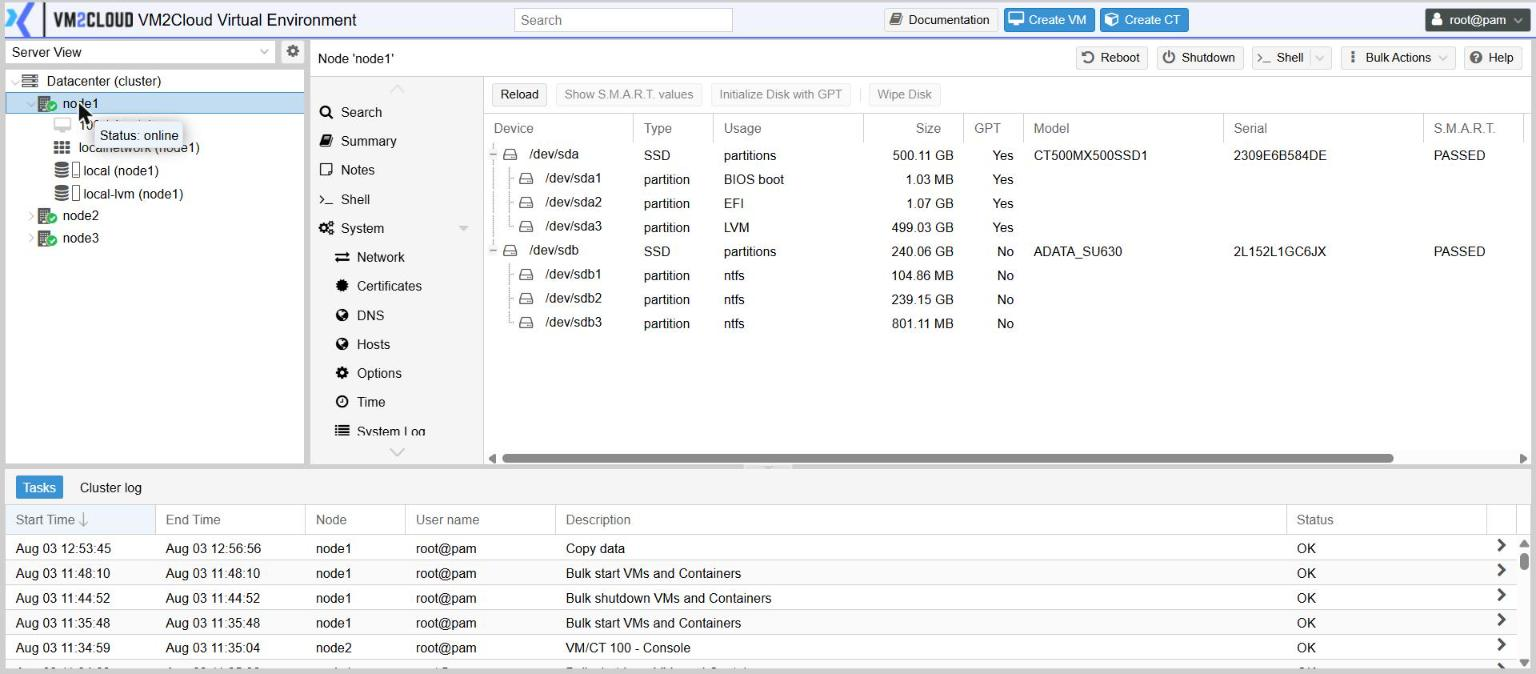Image resolution: width=1536 pixels, height=674 pixels.
Task: Click the Options gear icon
Action: tap(342, 373)
